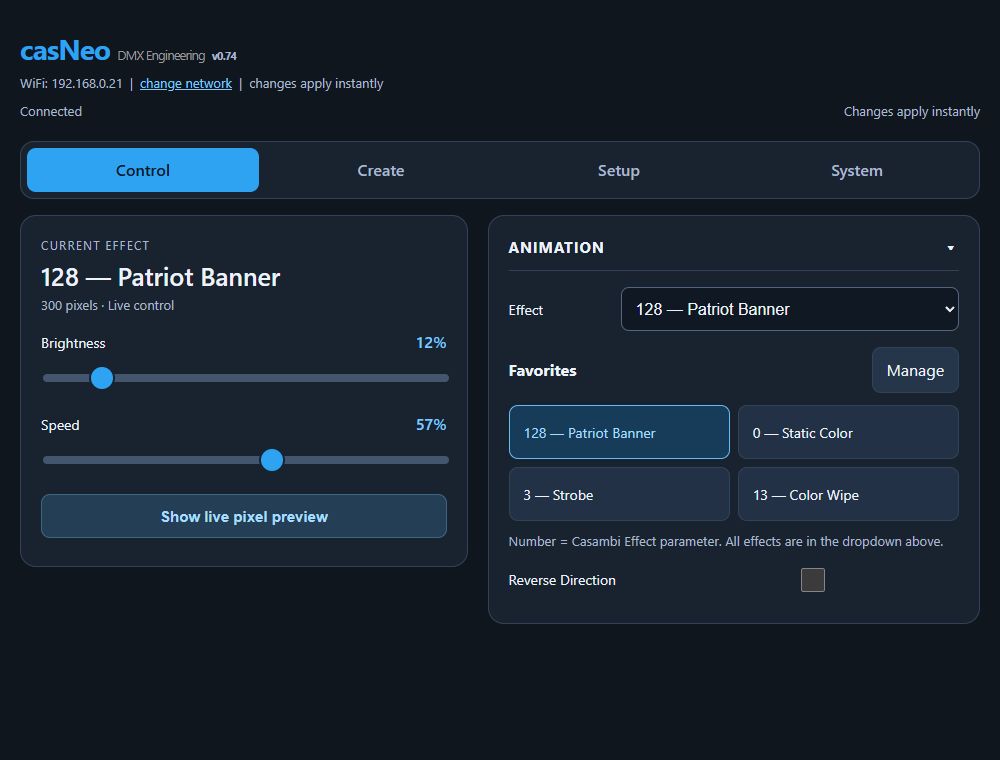
Task: Click the Brightness 12% value
Action: [430, 343]
